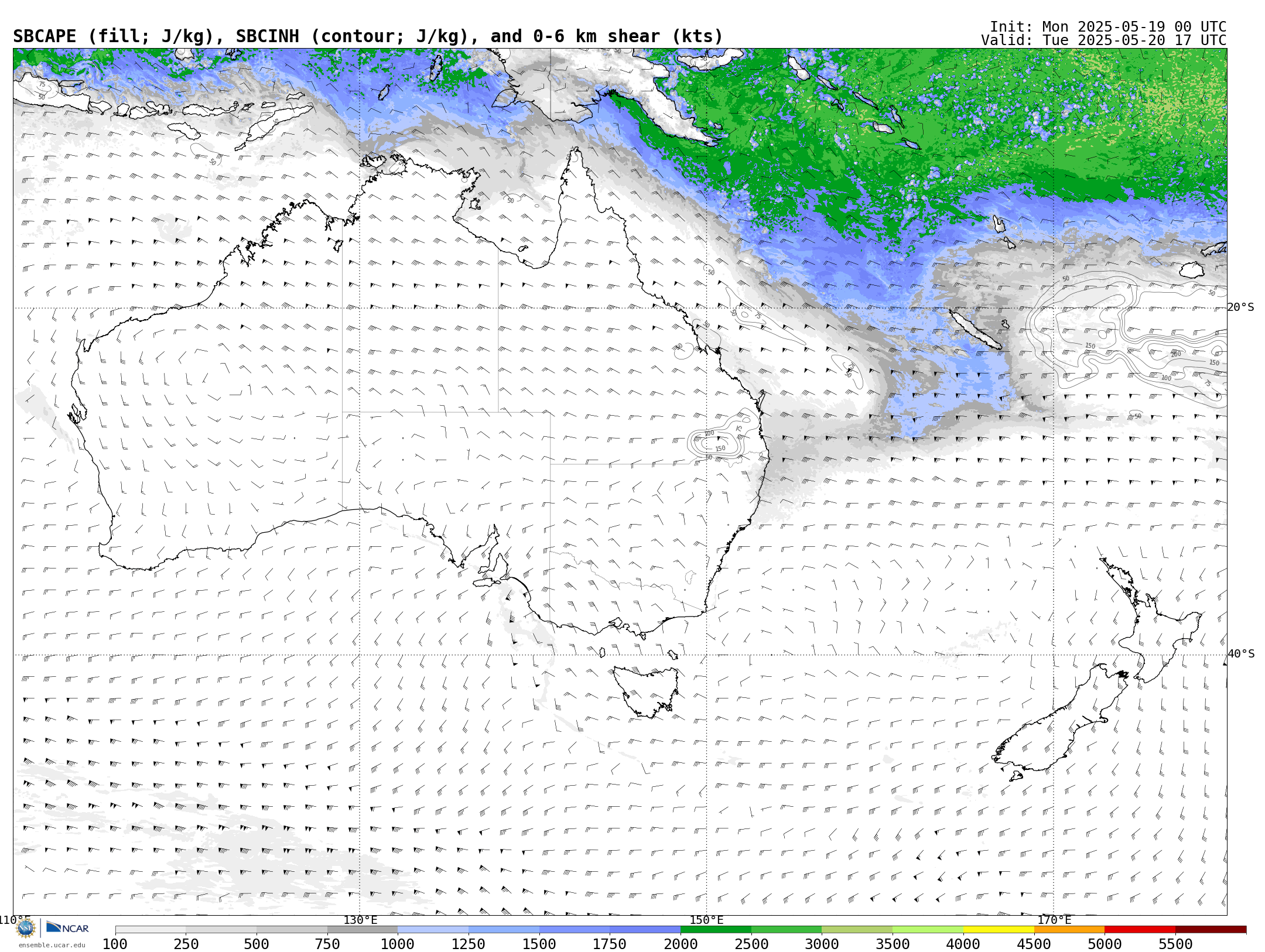The height and width of the screenshot is (952, 1265).
Task: Pick the red swatch between 5000 and 5500
Action: (1140, 930)
